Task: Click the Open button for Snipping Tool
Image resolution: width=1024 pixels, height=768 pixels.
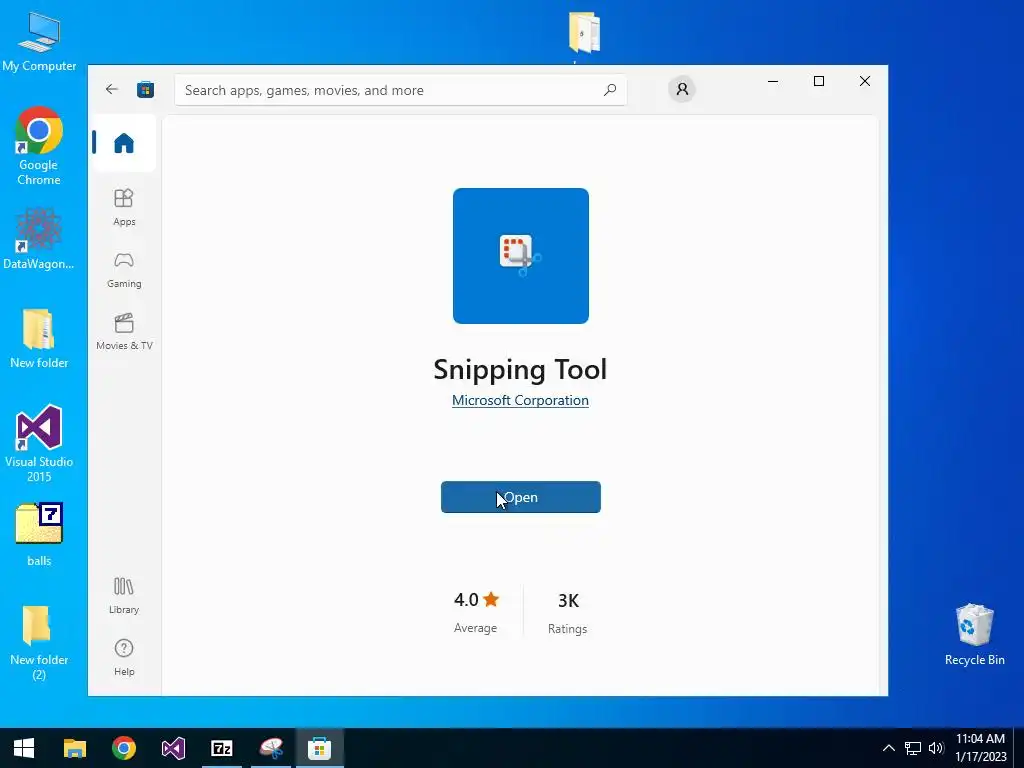Action: click(x=520, y=497)
